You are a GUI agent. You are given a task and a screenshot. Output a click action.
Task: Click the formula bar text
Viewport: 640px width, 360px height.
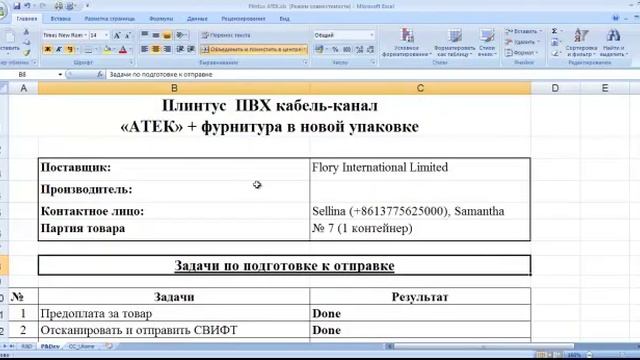[161, 74]
